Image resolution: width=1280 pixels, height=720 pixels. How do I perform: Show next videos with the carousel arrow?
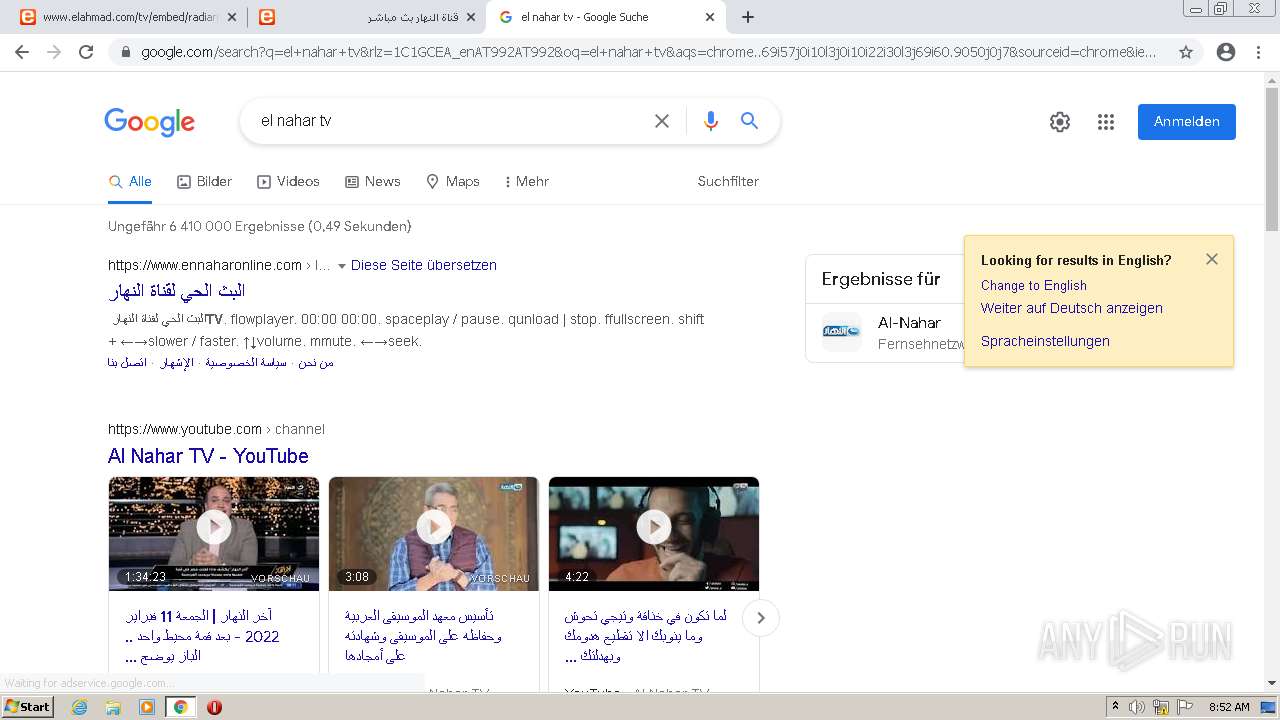click(761, 618)
